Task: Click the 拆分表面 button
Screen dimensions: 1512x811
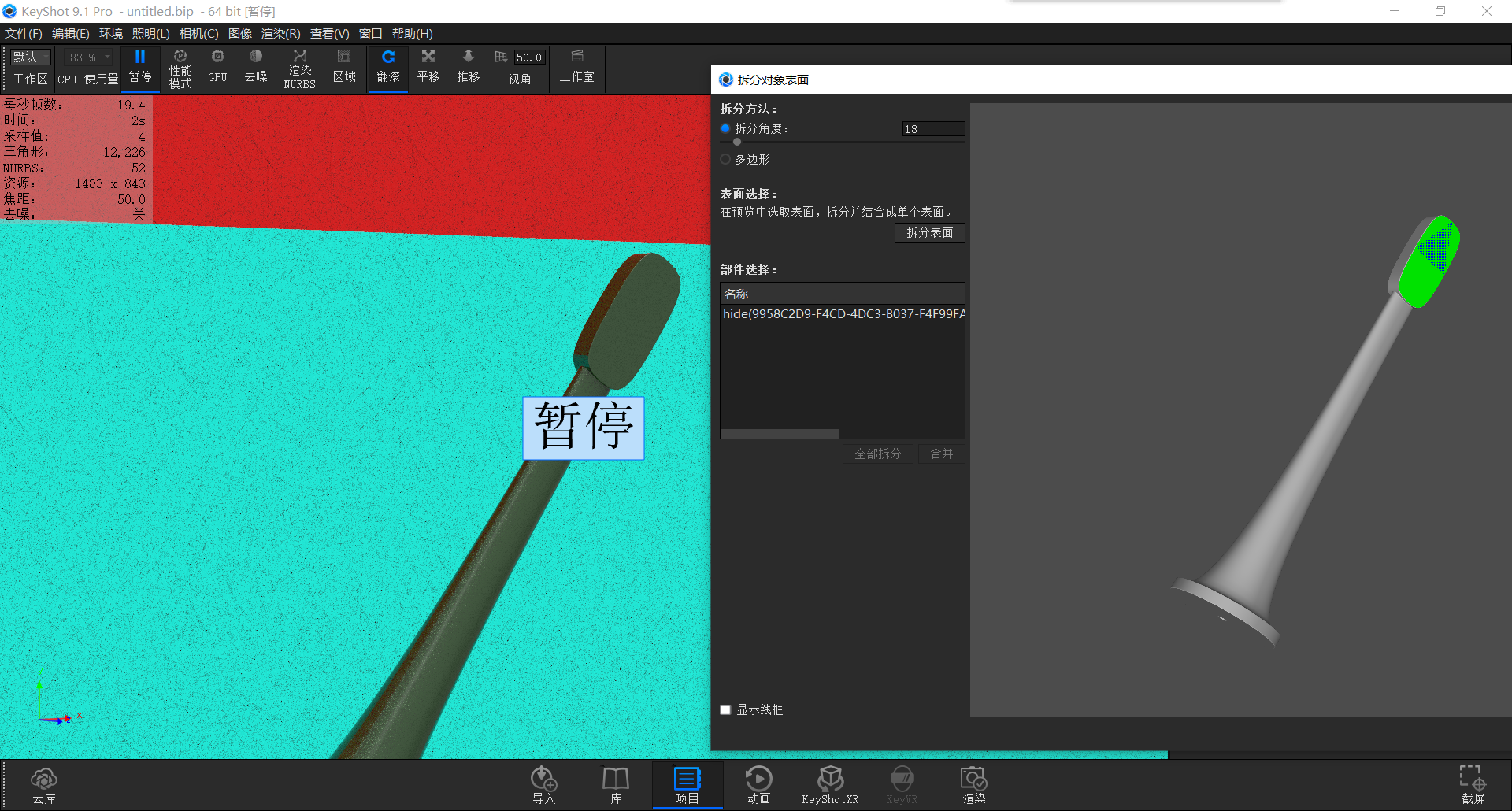Action: coord(929,232)
